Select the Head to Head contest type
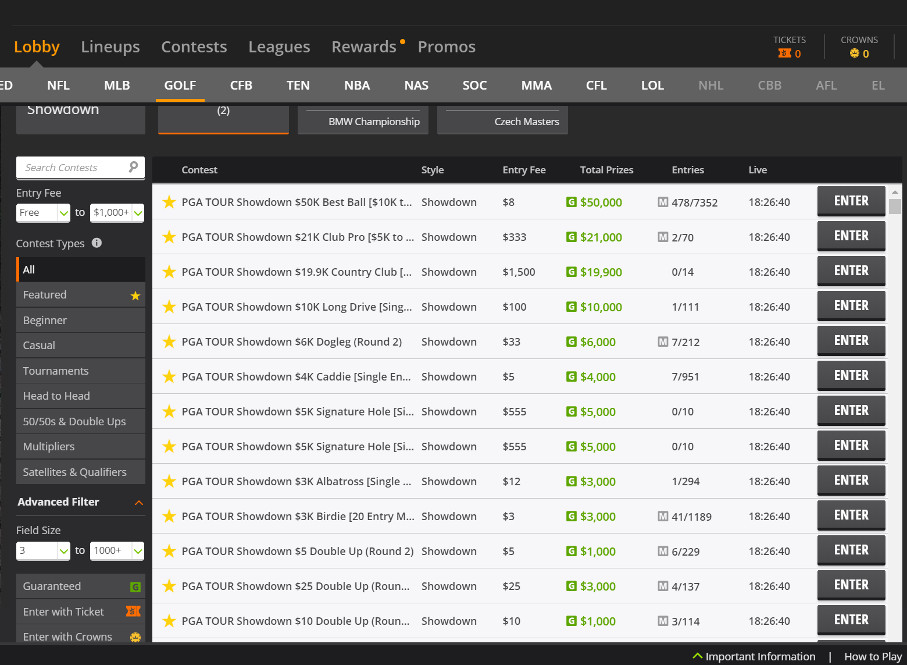 (80, 396)
